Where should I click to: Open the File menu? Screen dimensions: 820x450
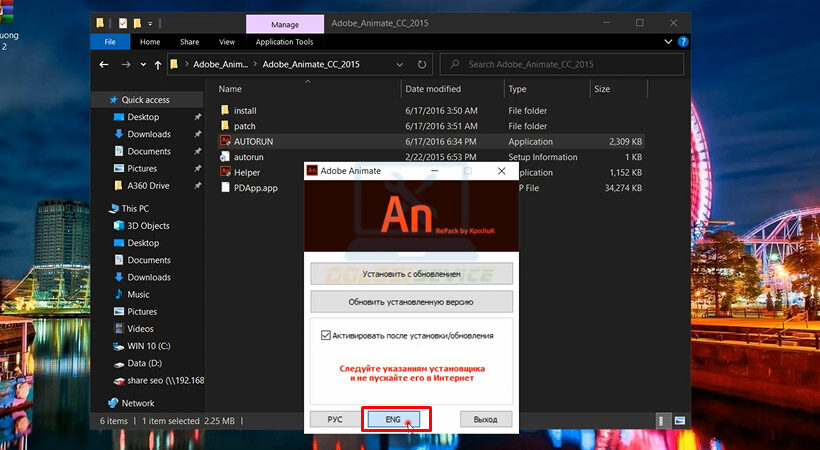pyautogui.click(x=109, y=42)
